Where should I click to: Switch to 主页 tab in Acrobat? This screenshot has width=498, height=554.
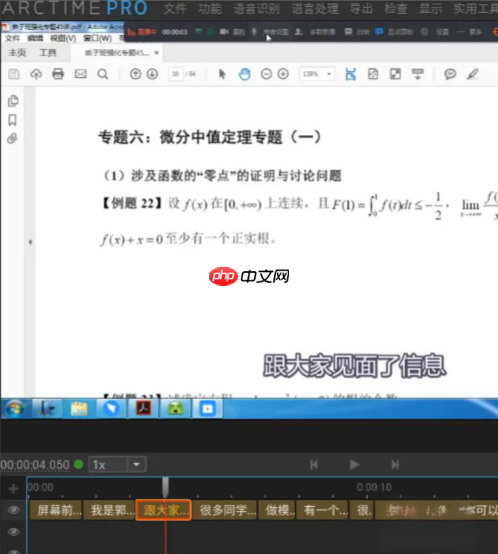point(17,53)
